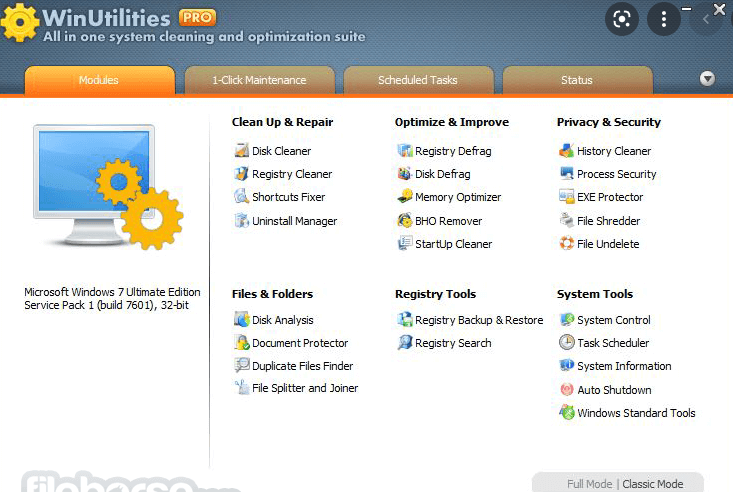Screen dimensions: 733x492
Task: Open File Shredder text link
Action: 608,221
